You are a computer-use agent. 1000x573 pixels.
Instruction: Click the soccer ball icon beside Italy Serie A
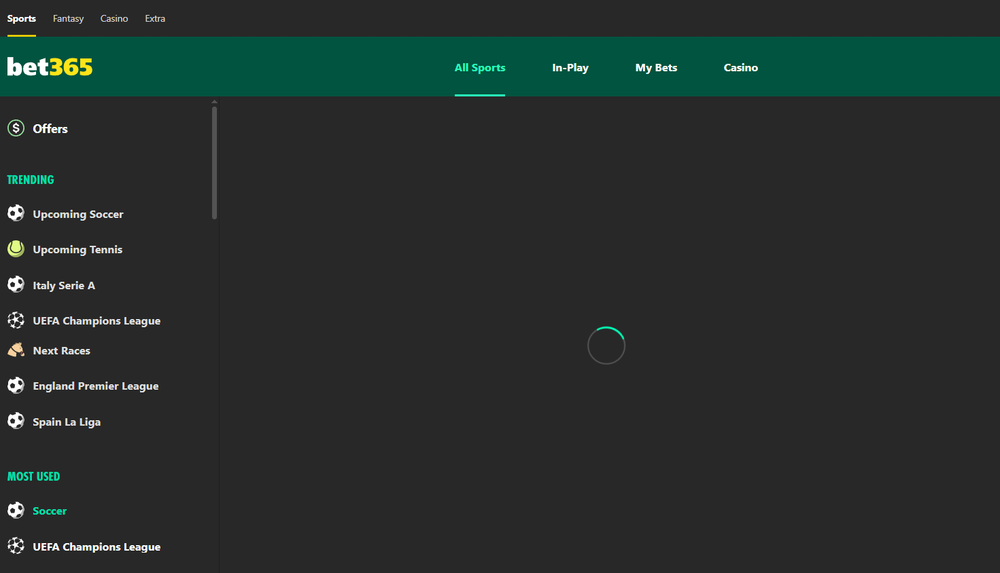click(16, 285)
